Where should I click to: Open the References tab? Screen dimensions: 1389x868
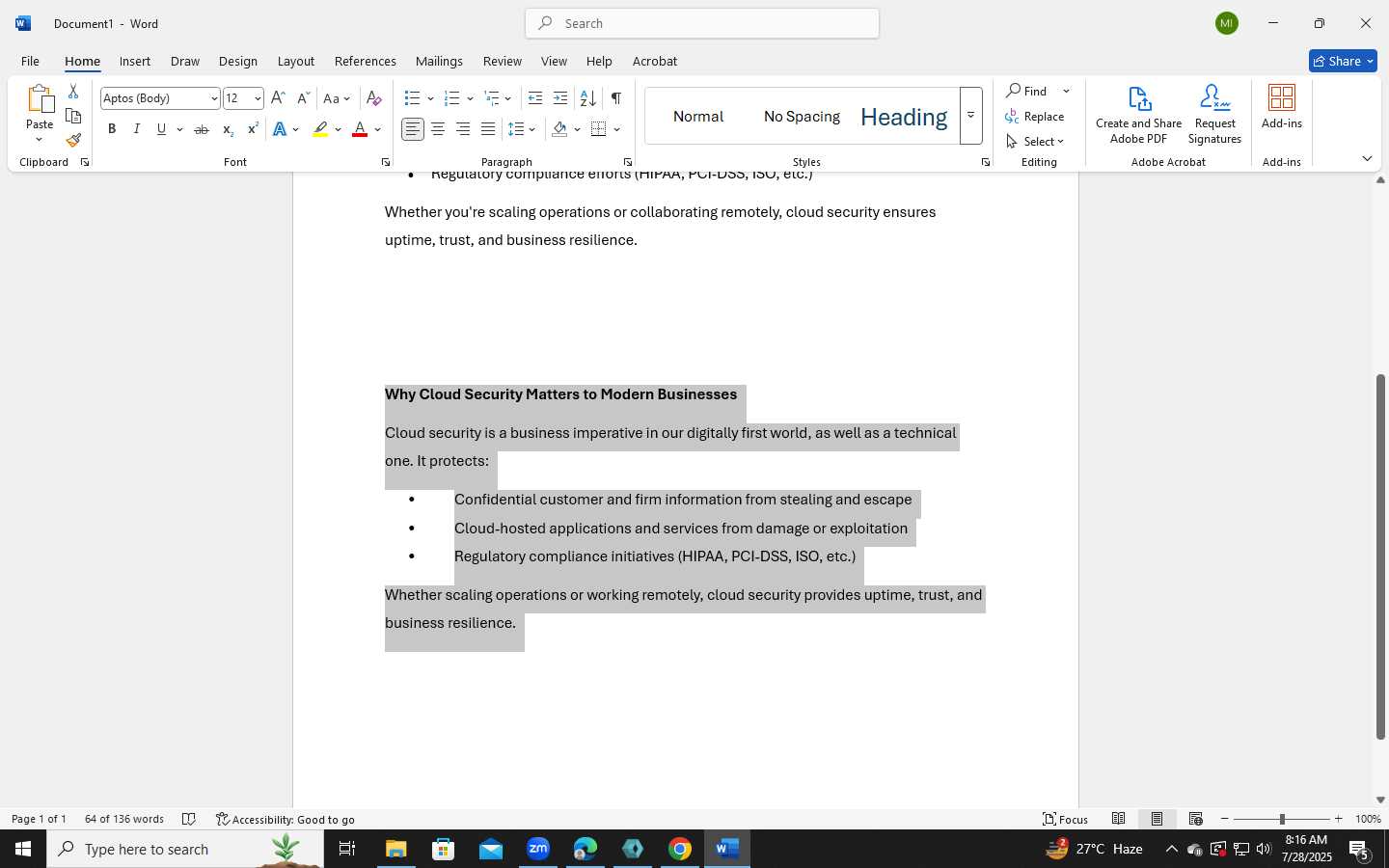(x=366, y=61)
